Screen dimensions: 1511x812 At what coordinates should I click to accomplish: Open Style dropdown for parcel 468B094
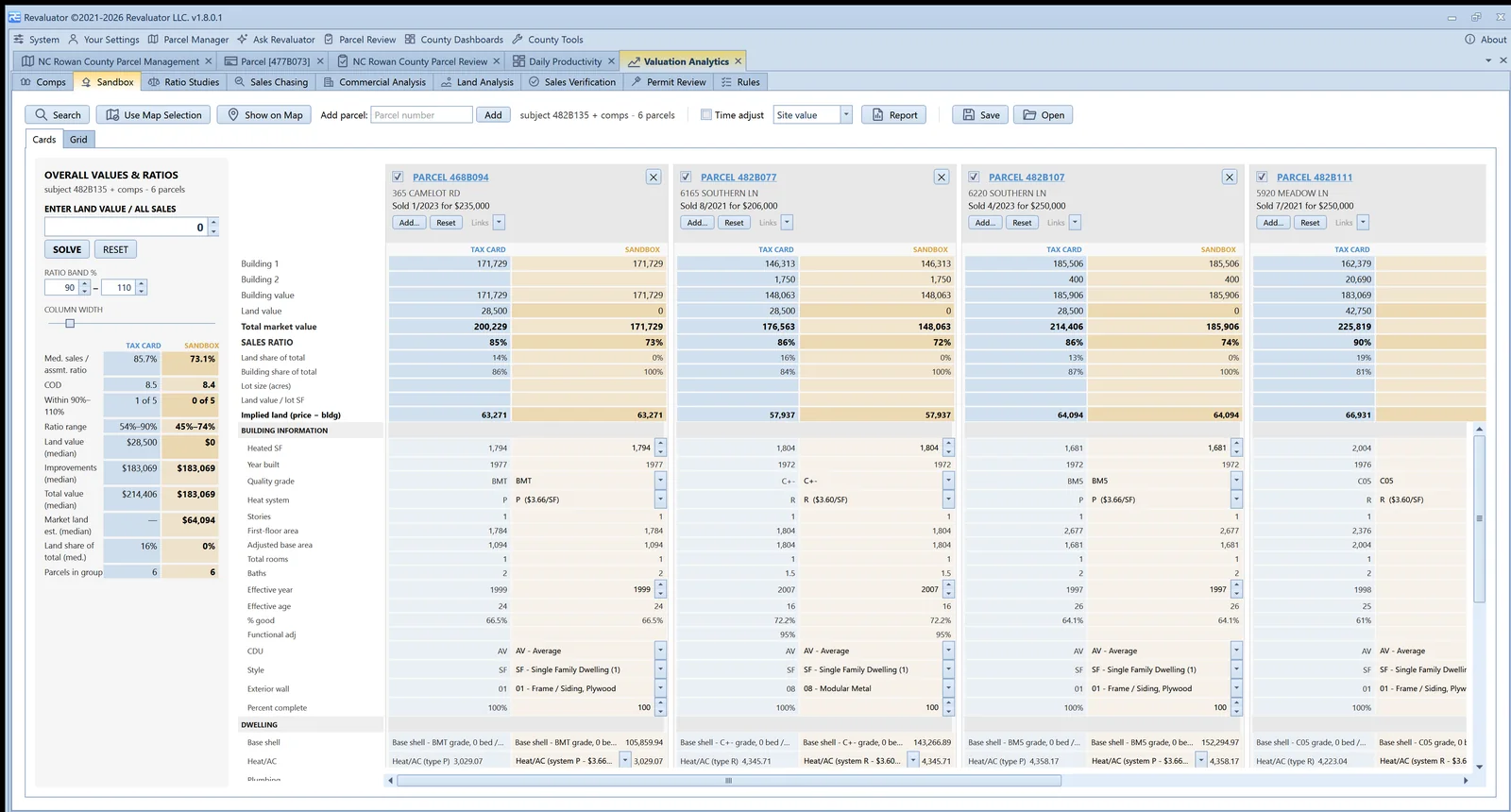tap(660, 669)
